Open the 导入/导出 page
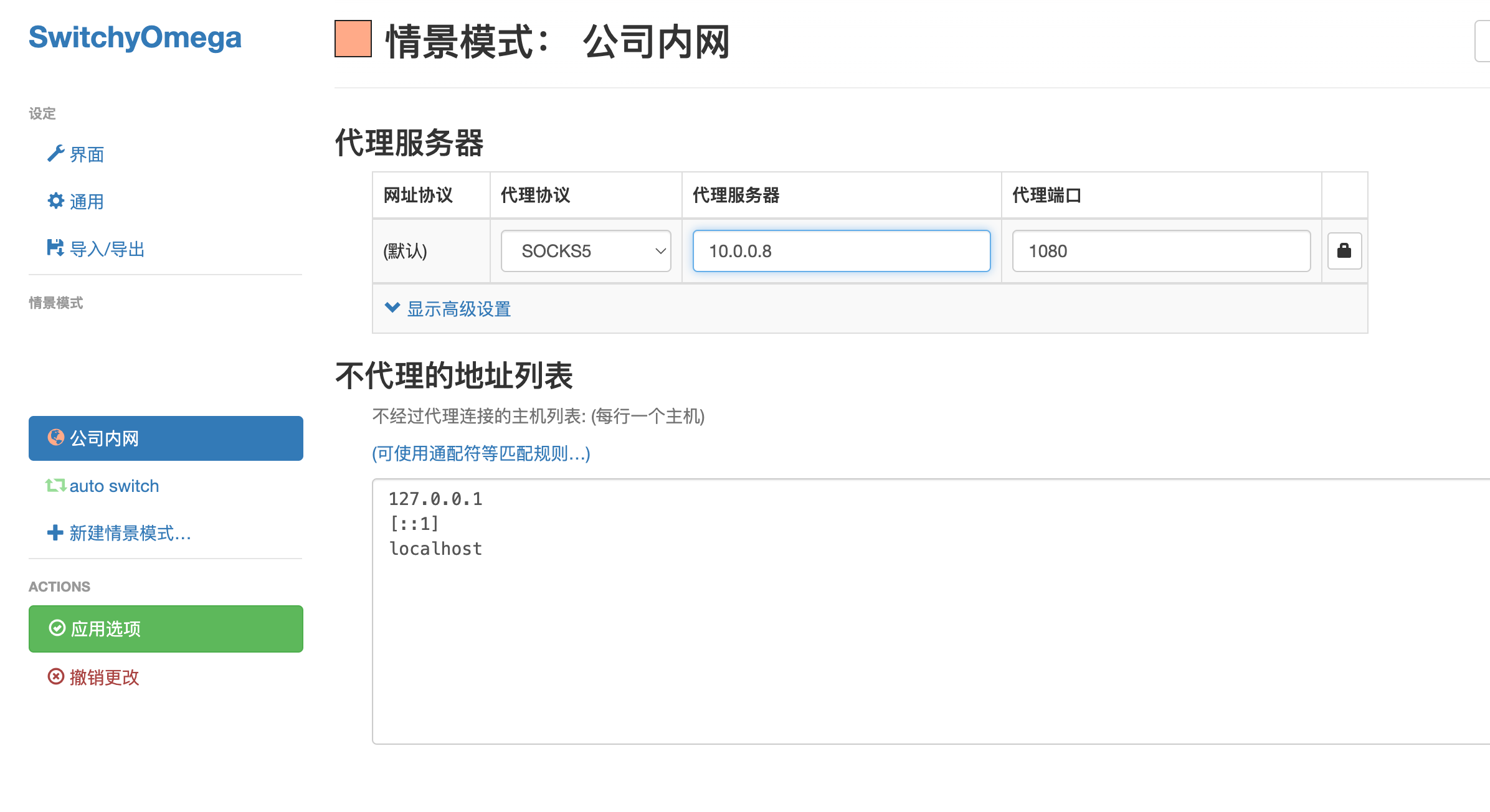This screenshot has width=1490, height=812. (107, 249)
